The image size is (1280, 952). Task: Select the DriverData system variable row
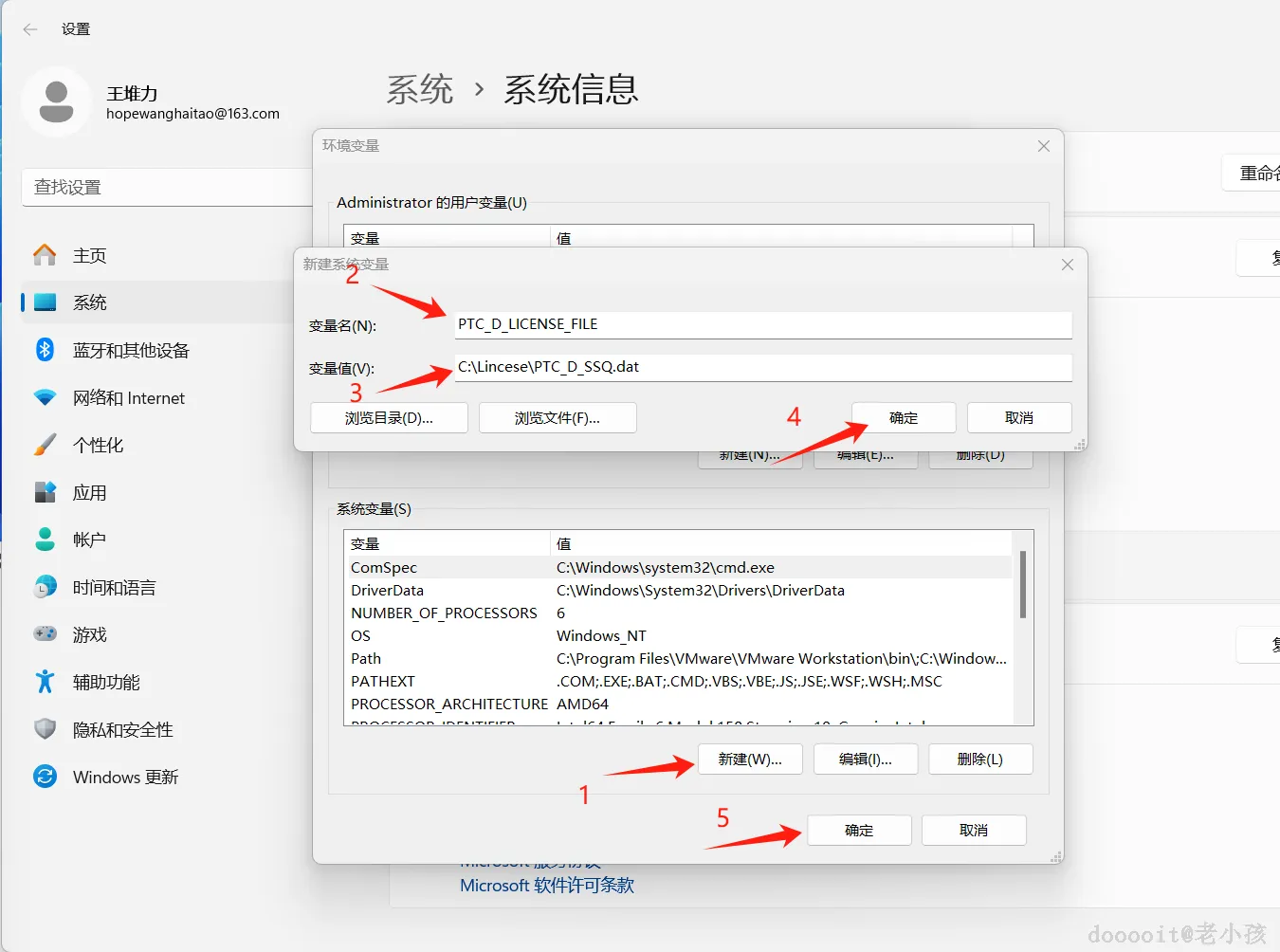678,591
